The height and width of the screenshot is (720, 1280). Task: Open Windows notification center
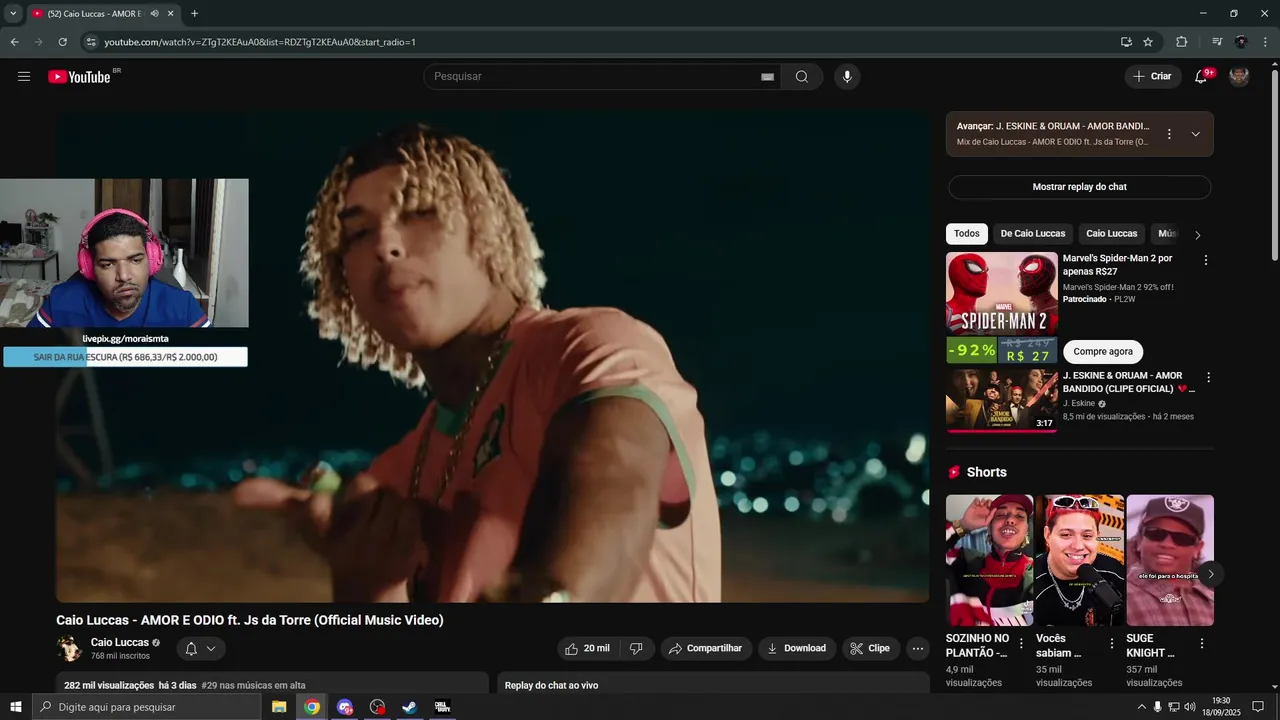tap(1258, 707)
